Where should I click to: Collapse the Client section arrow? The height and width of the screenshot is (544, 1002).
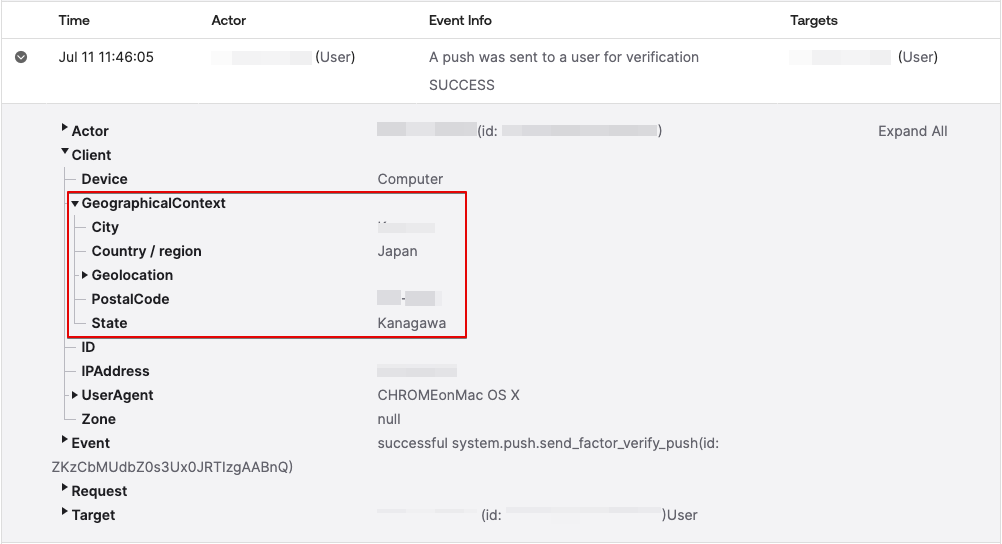[x=65, y=153]
